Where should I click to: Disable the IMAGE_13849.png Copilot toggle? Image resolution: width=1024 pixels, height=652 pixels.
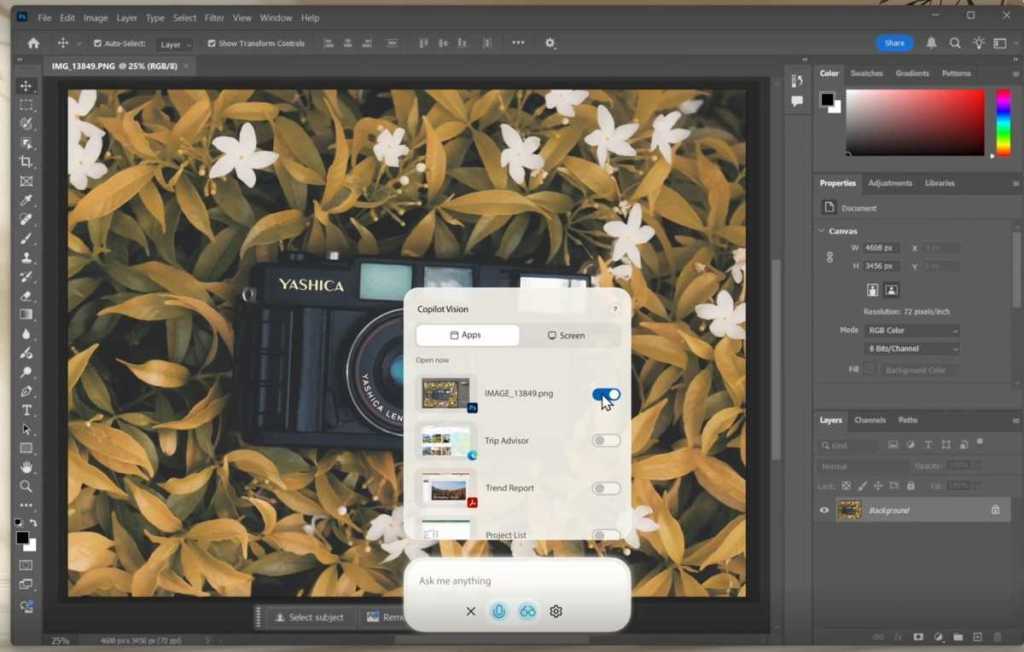[604, 393]
